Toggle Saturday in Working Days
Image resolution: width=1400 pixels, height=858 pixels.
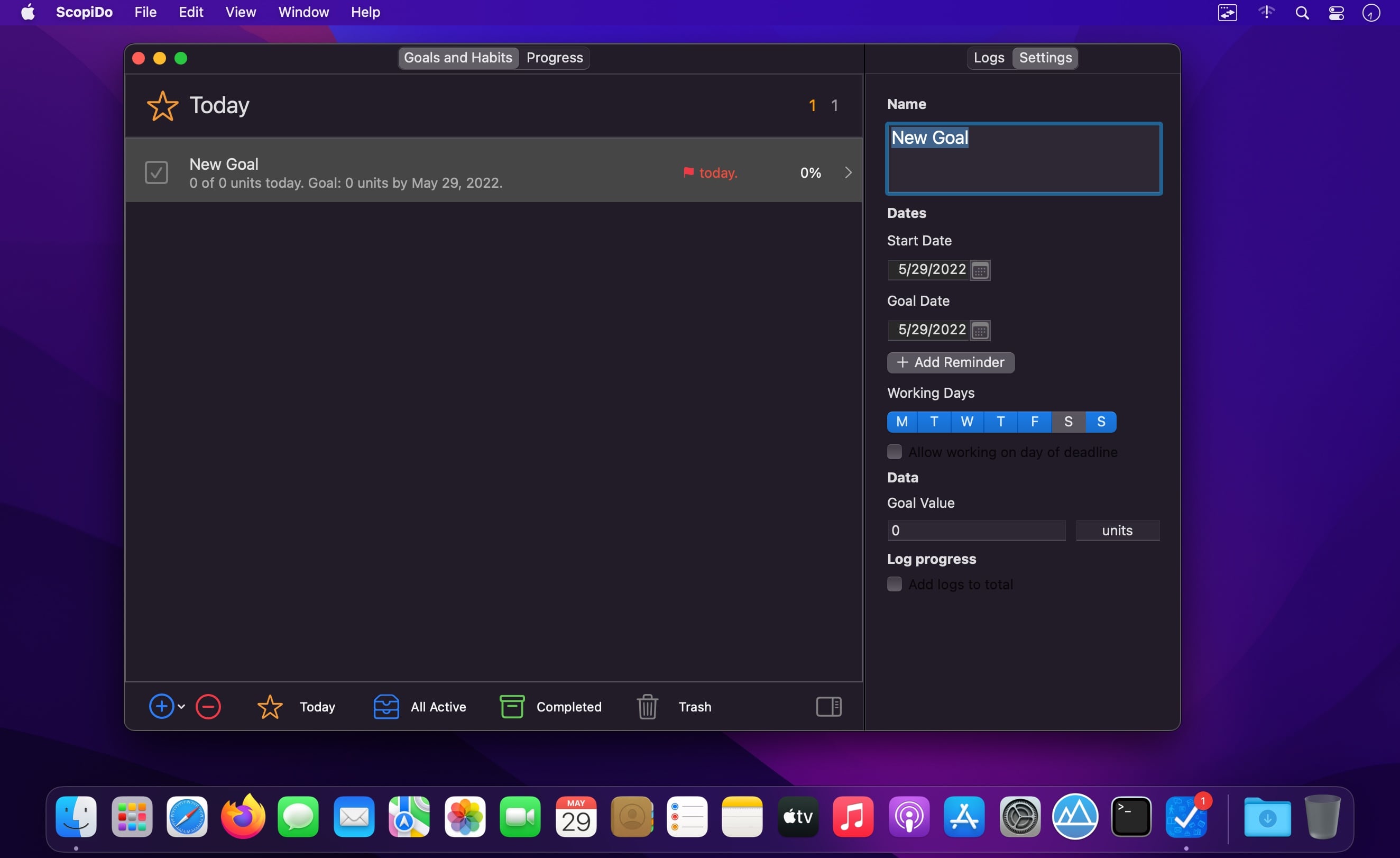point(1068,421)
